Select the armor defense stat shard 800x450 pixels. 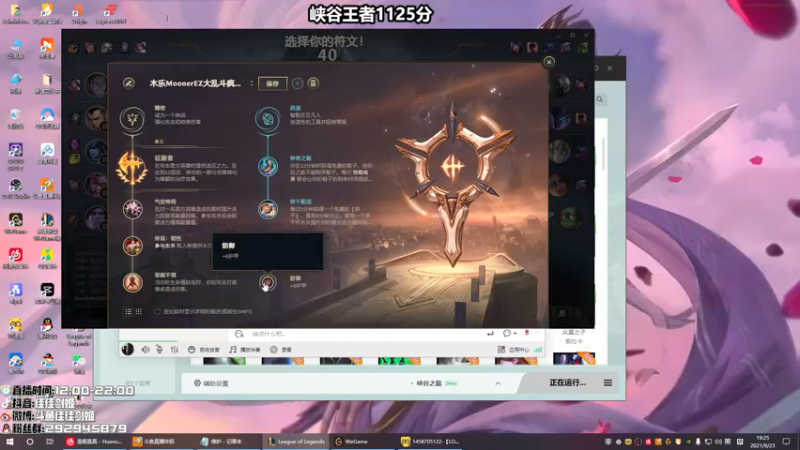(267, 282)
